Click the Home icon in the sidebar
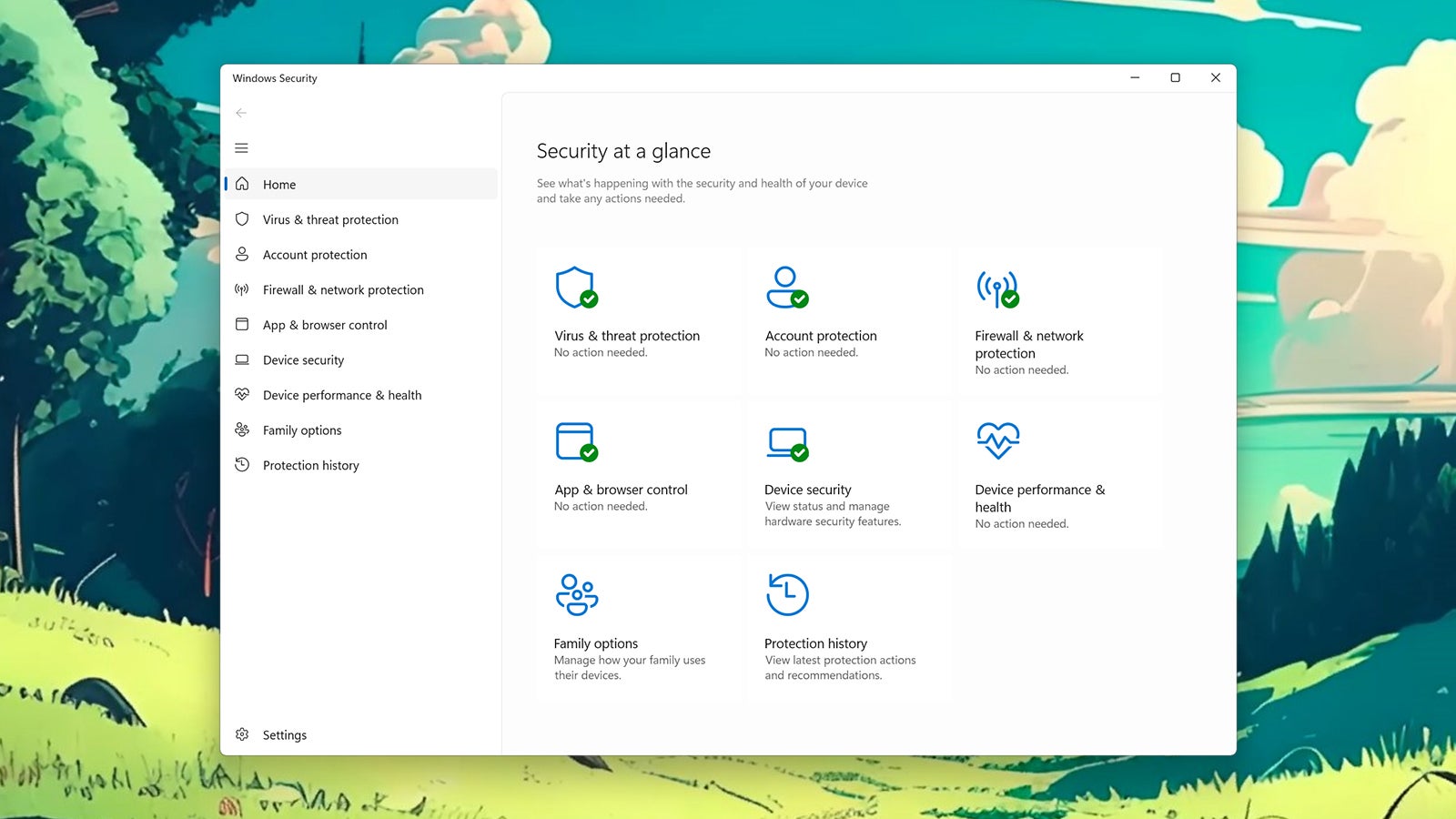1456x819 pixels. click(x=242, y=184)
